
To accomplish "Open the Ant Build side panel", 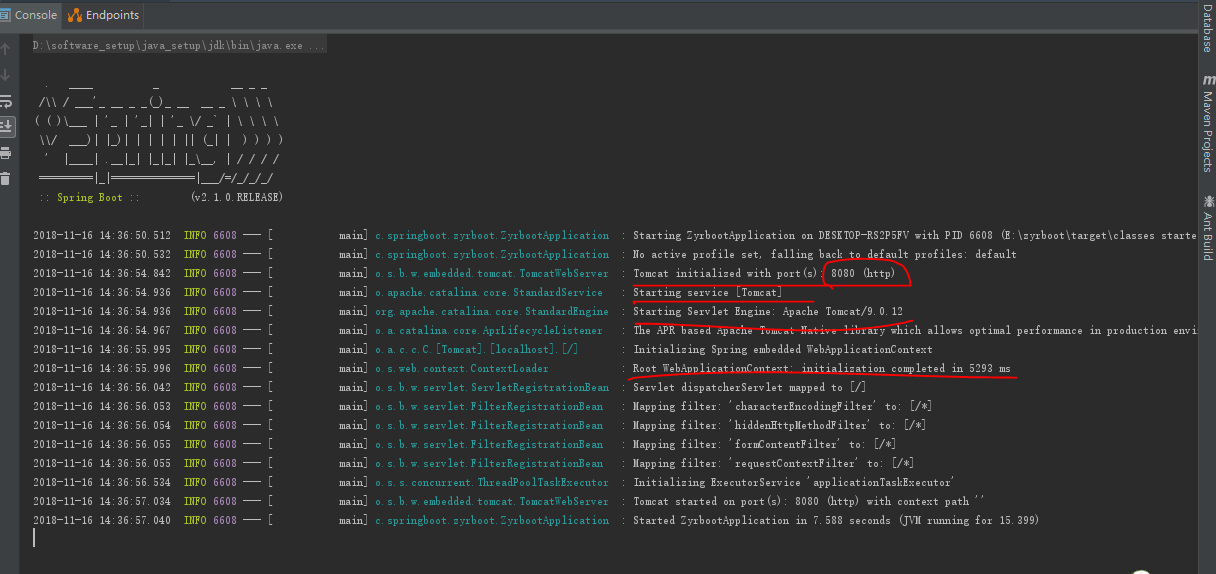I will click(x=1207, y=228).
